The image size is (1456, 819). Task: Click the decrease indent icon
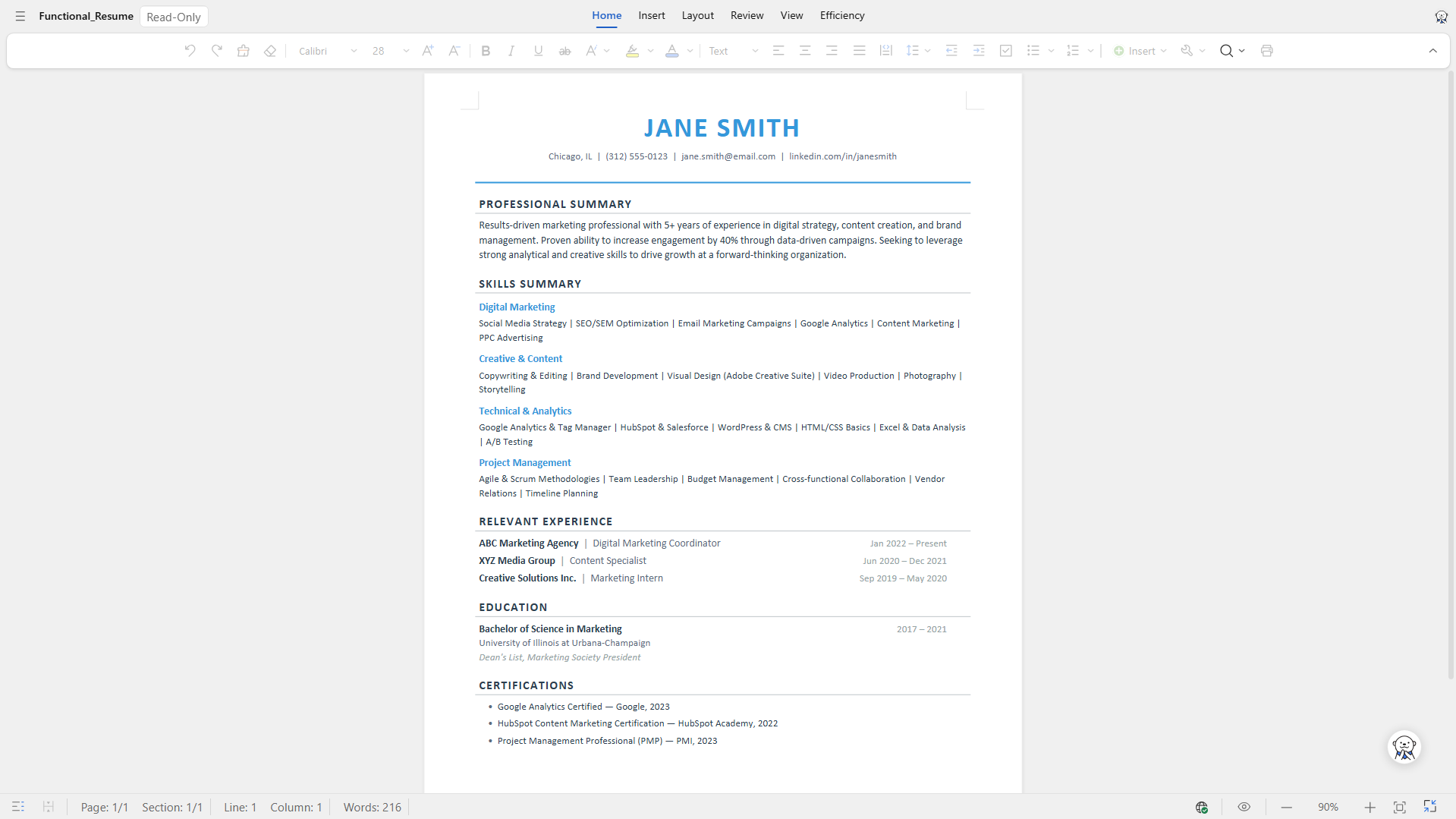tap(951, 51)
